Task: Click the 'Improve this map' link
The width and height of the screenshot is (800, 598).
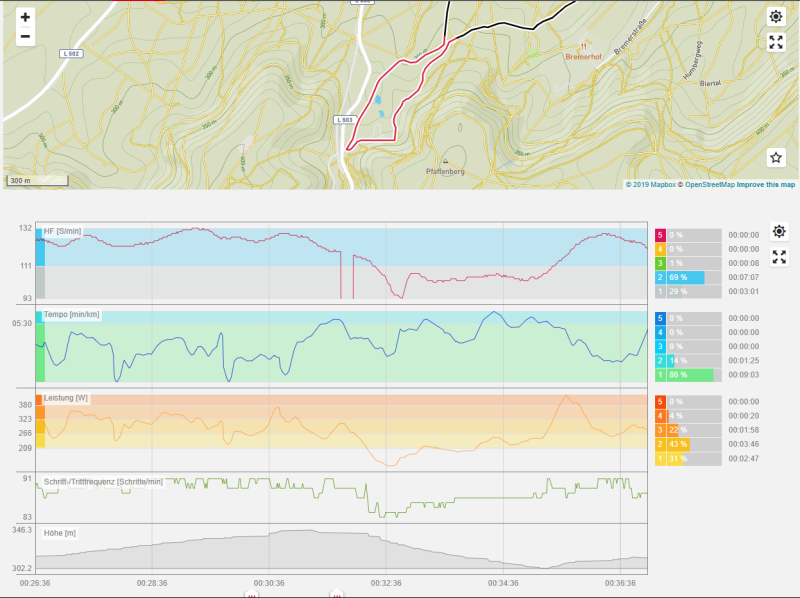Action: point(768,184)
